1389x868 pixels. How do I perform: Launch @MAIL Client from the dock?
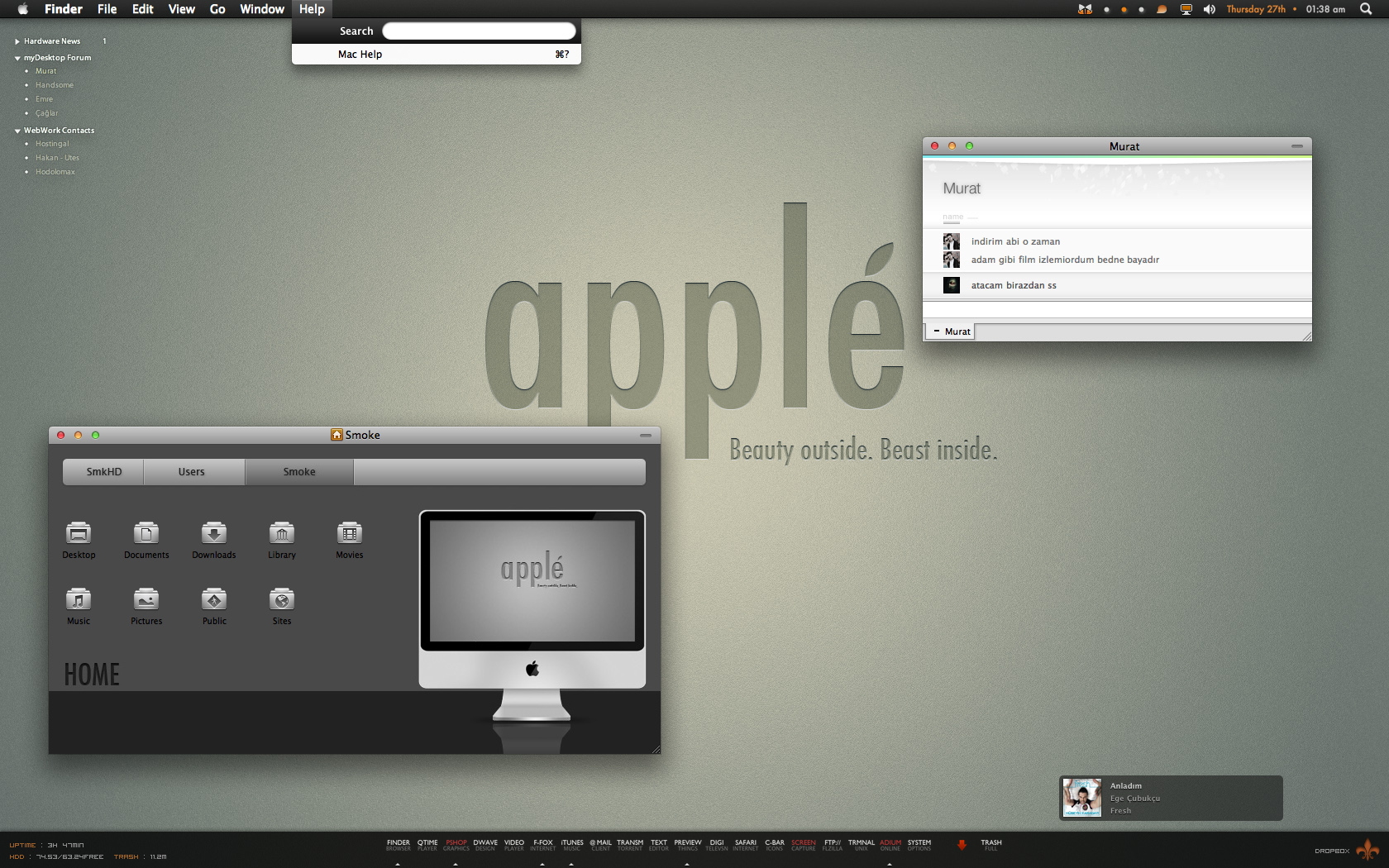[x=601, y=845]
